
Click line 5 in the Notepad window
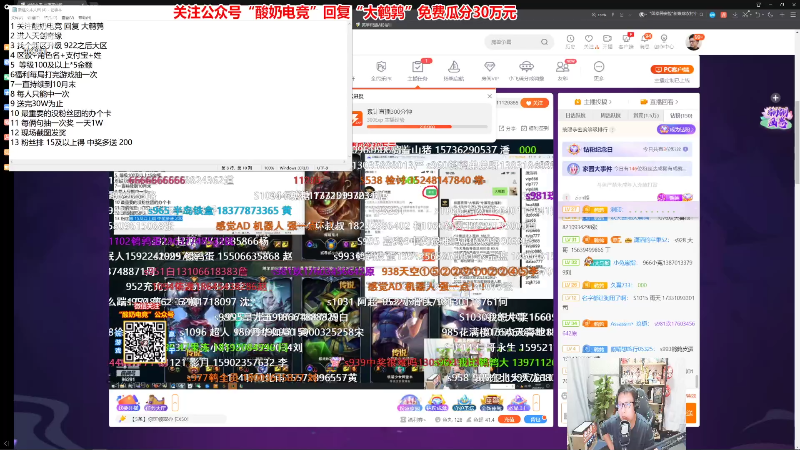[x=51, y=65]
